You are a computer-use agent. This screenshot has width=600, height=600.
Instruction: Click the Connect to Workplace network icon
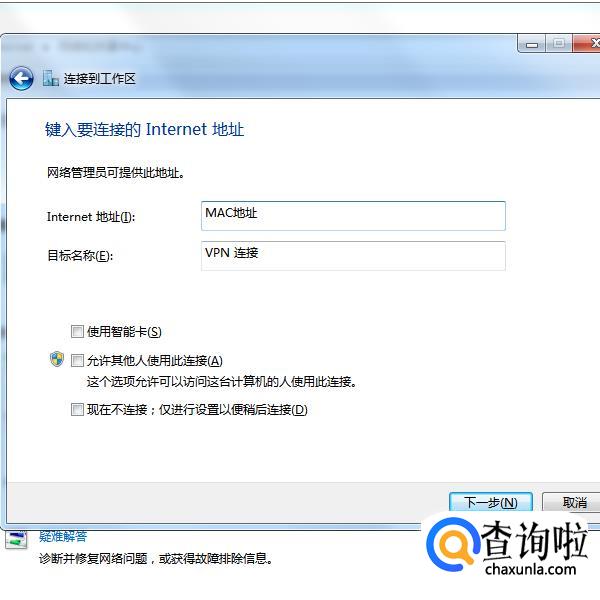coord(50,78)
